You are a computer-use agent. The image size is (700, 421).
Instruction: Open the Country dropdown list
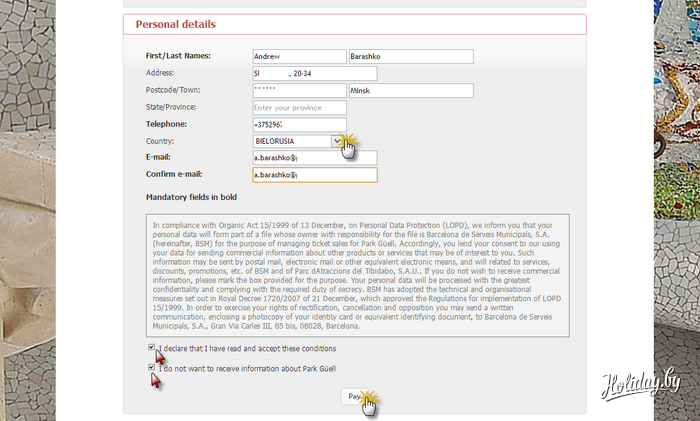(x=337, y=141)
